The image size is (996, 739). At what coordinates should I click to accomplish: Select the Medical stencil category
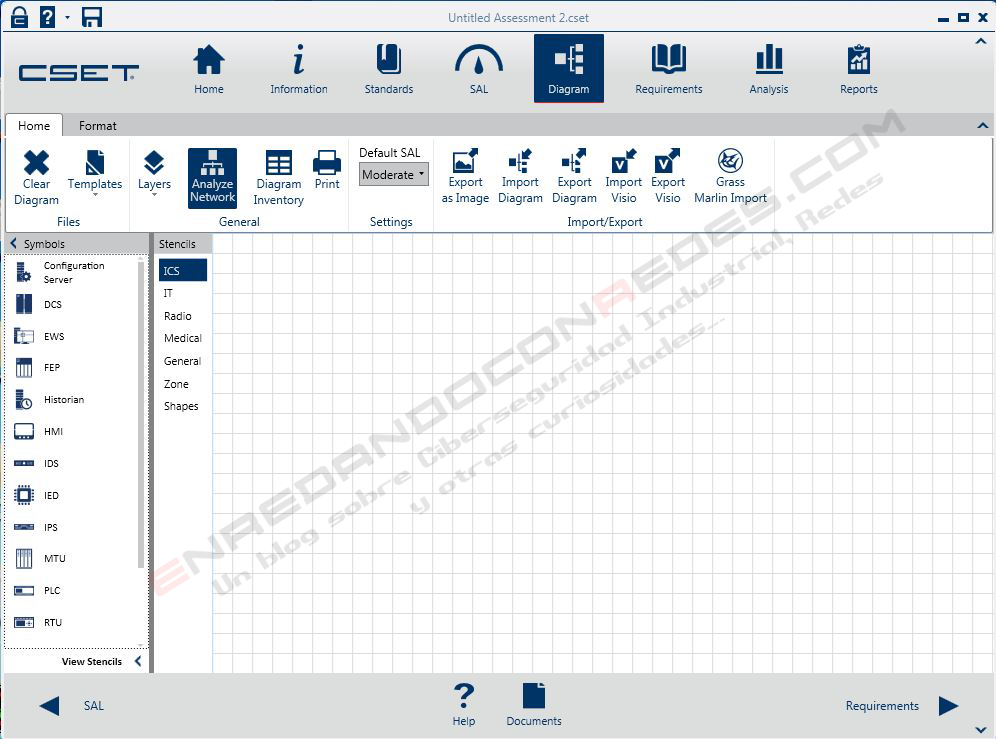coord(182,338)
